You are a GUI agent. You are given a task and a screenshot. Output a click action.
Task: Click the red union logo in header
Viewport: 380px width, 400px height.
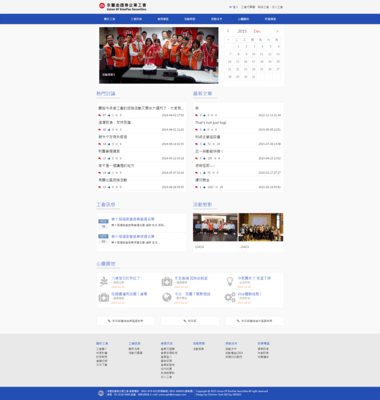[x=102, y=6]
